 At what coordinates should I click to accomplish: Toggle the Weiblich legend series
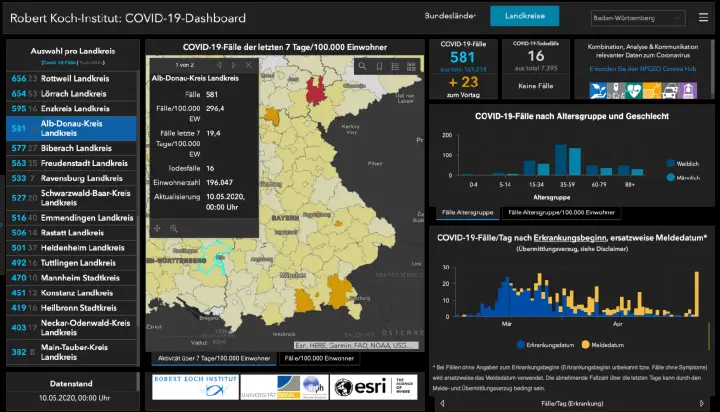(681, 162)
